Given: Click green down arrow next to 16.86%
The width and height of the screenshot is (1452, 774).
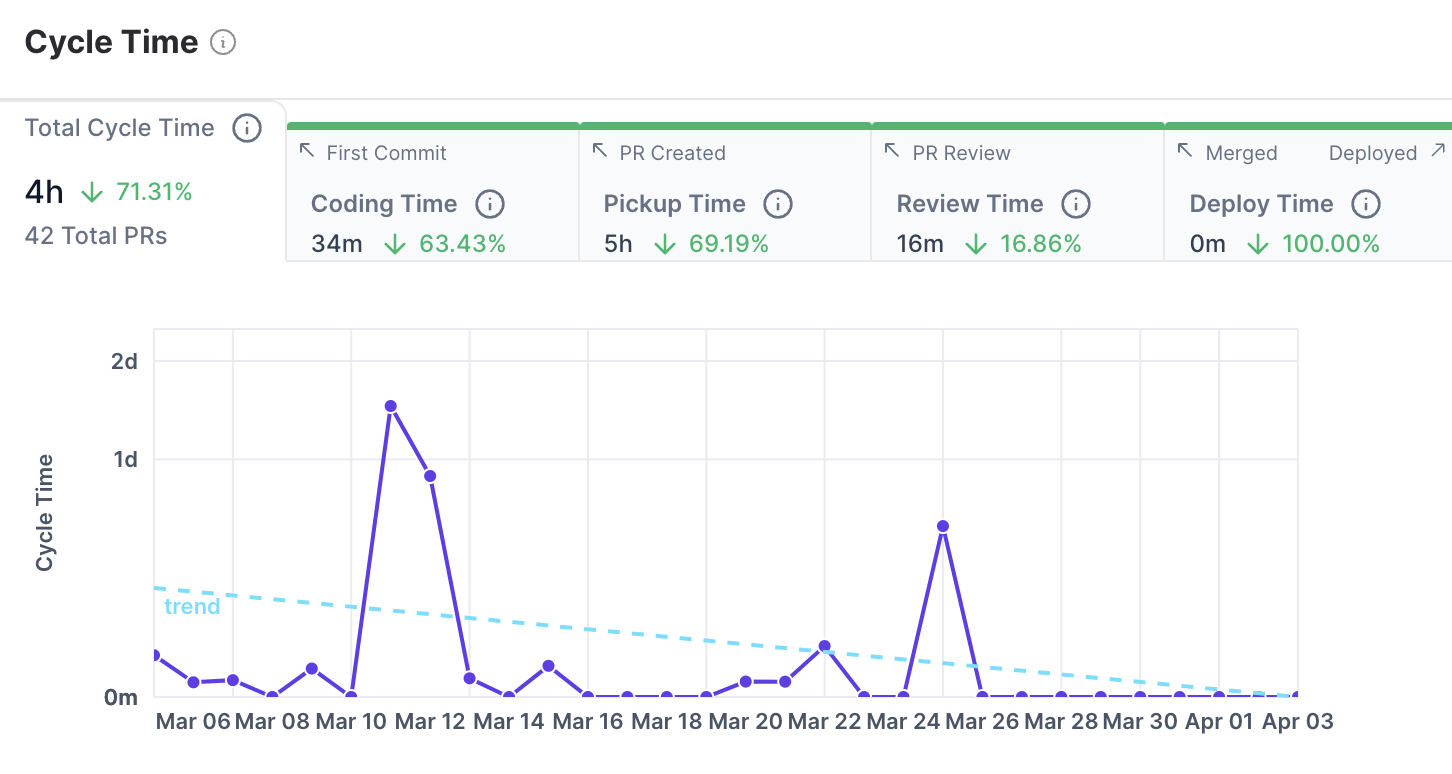Looking at the screenshot, I should [976, 244].
